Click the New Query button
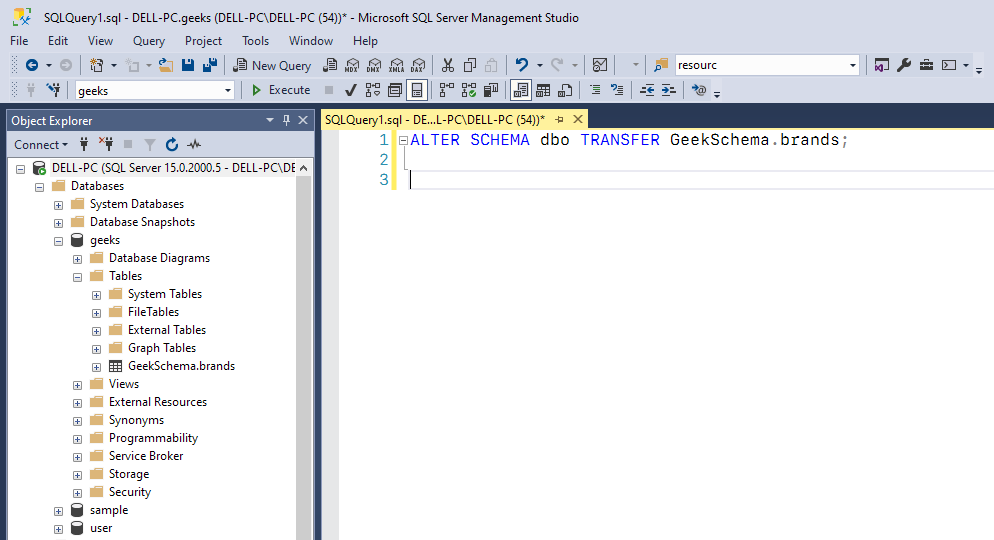Viewport: 994px width, 540px height. (272, 65)
